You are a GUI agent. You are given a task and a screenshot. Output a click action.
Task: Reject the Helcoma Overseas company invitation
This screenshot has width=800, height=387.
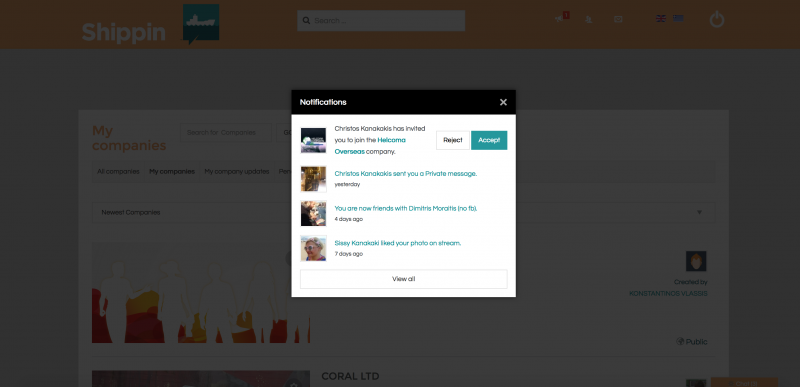[453, 140]
